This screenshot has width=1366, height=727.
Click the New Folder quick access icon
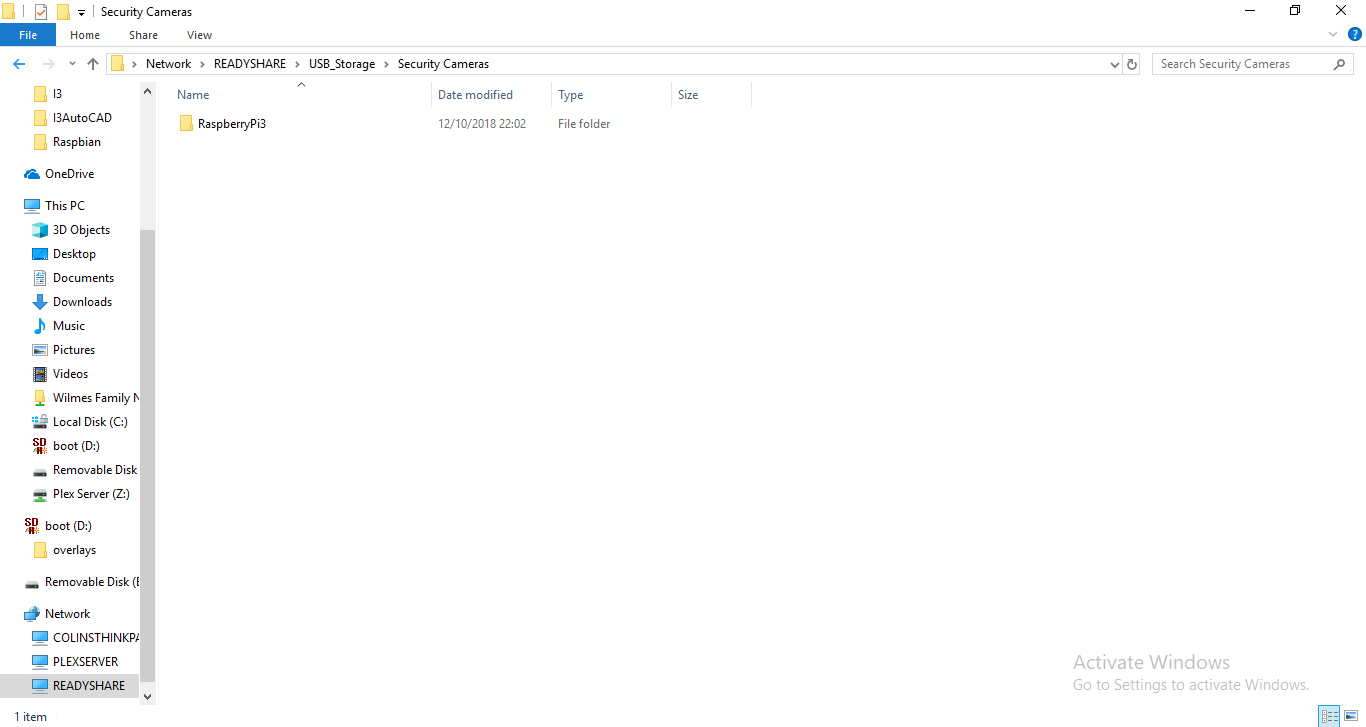click(63, 11)
